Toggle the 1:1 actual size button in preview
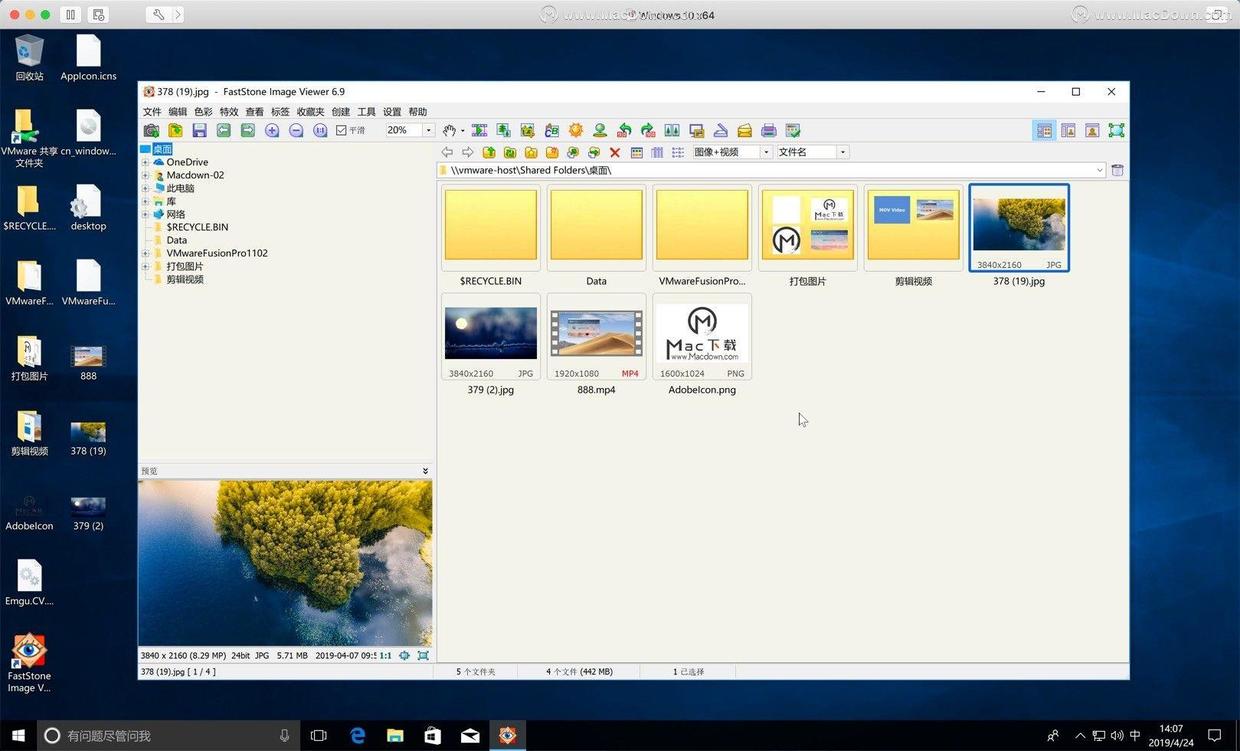Viewport: 1240px width, 751px height. [386, 655]
